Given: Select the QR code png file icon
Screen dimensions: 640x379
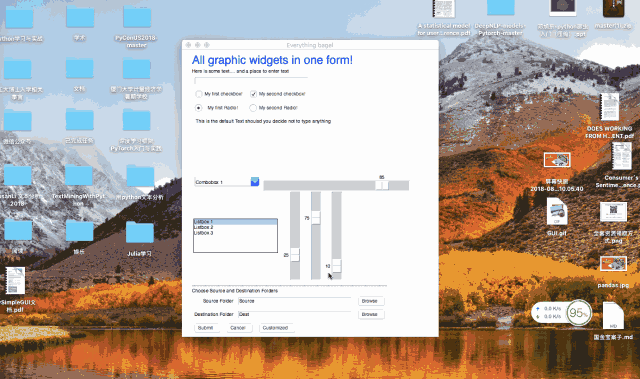Looking at the screenshot, I should pos(613,212).
